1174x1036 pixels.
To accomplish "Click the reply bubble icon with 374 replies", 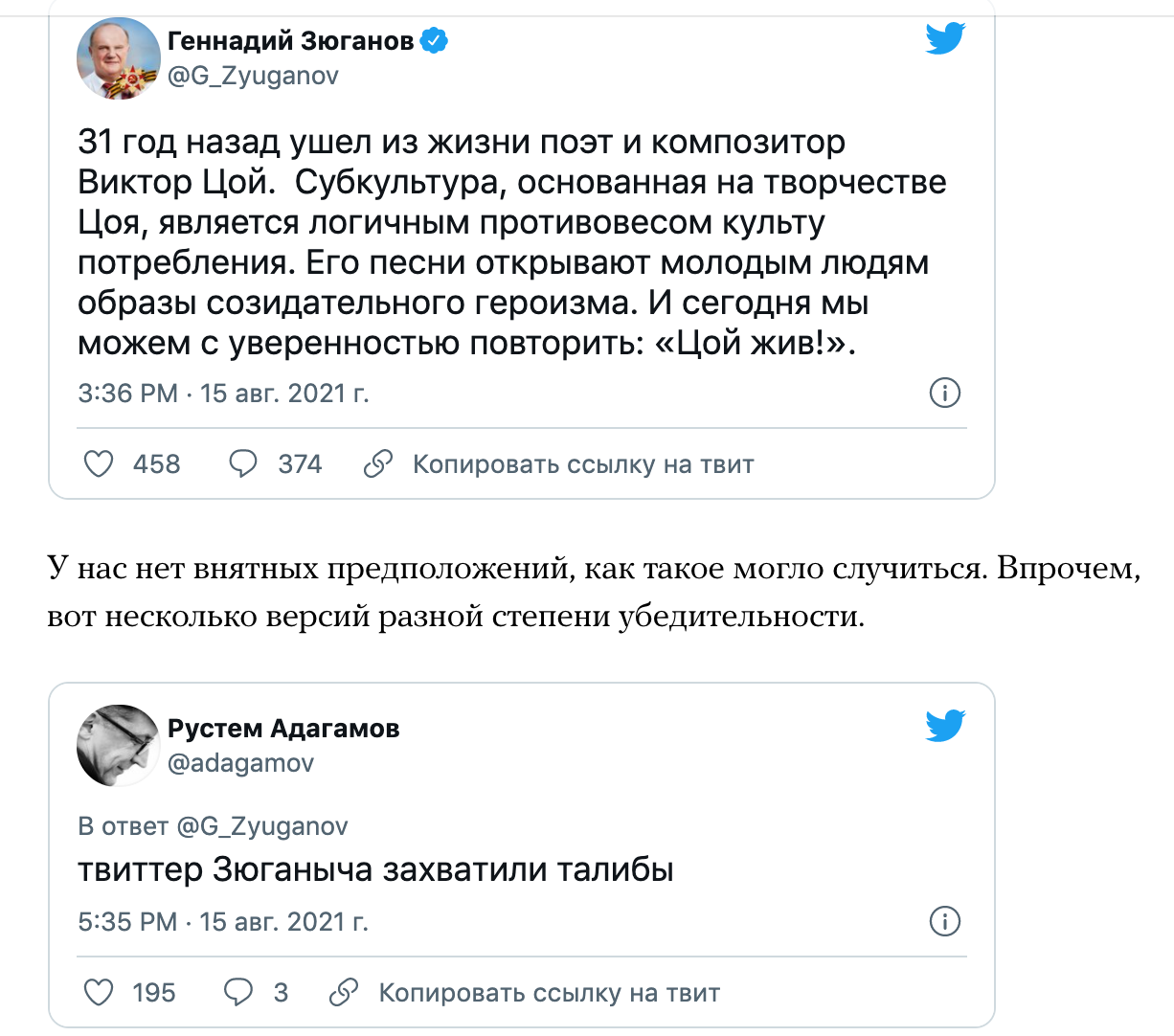I will click(243, 464).
